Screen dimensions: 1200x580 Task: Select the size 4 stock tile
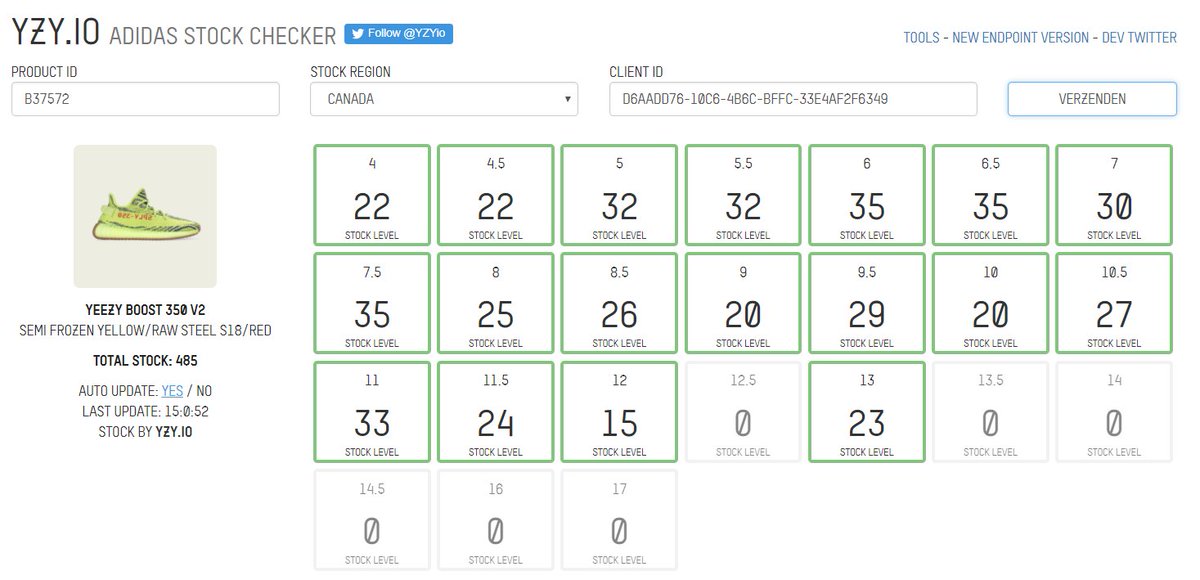tap(372, 195)
